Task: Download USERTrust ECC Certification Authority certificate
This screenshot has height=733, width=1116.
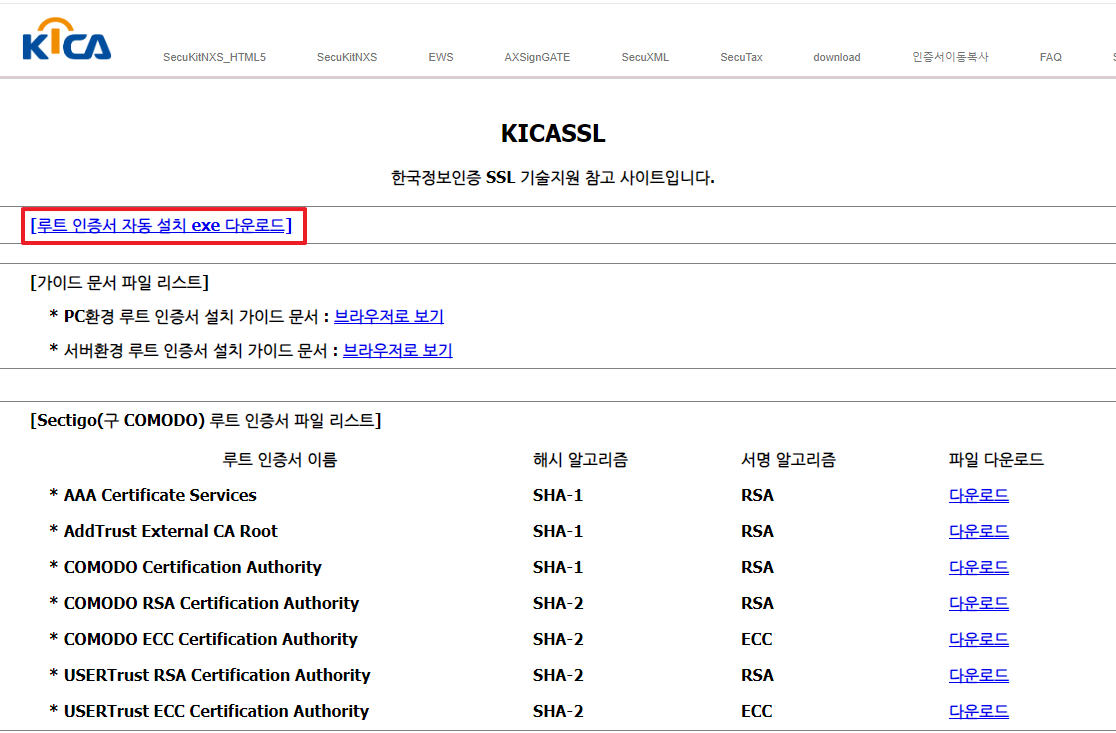Action: coord(979,712)
